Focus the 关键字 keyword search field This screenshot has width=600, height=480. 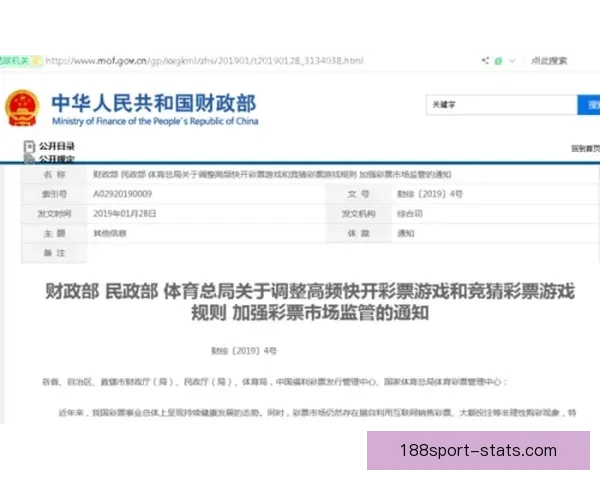501,104
